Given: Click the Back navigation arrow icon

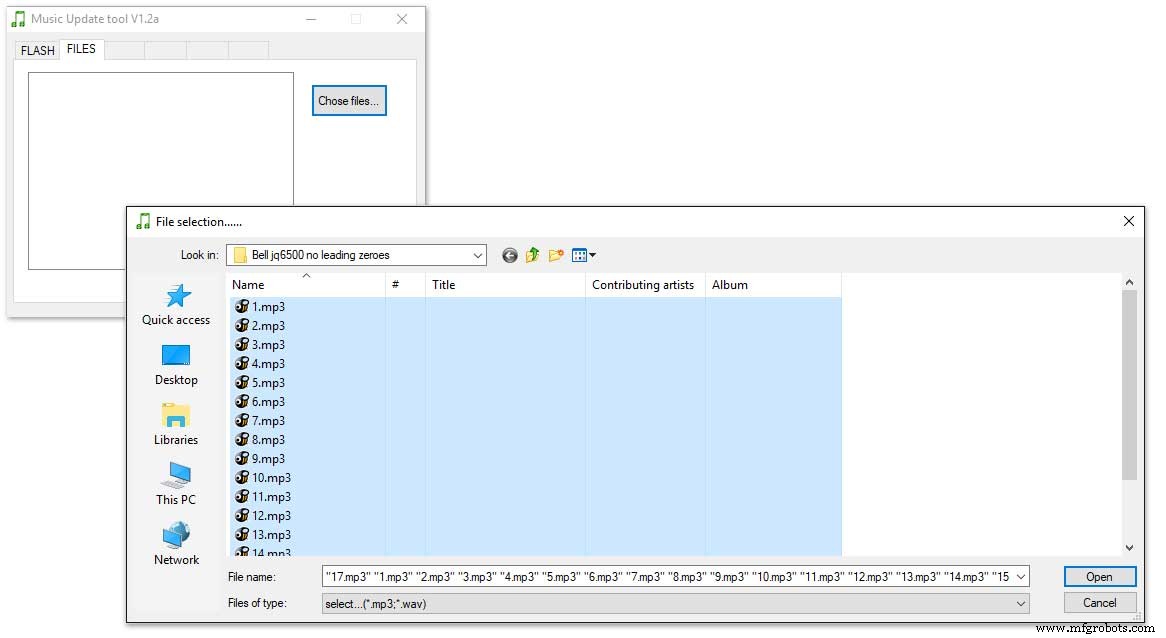Looking at the screenshot, I should [x=510, y=255].
